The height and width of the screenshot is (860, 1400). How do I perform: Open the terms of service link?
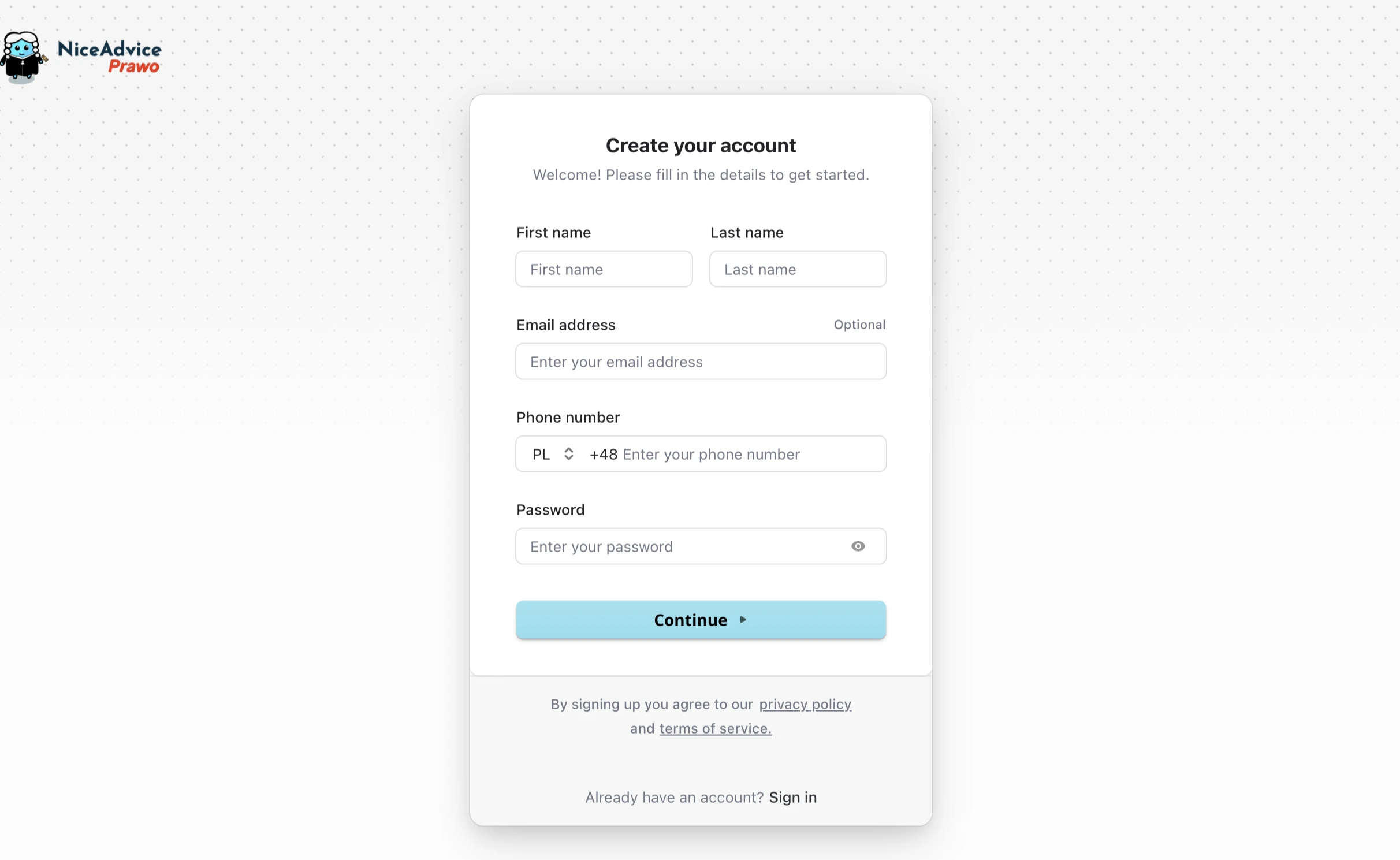[x=716, y=729]
